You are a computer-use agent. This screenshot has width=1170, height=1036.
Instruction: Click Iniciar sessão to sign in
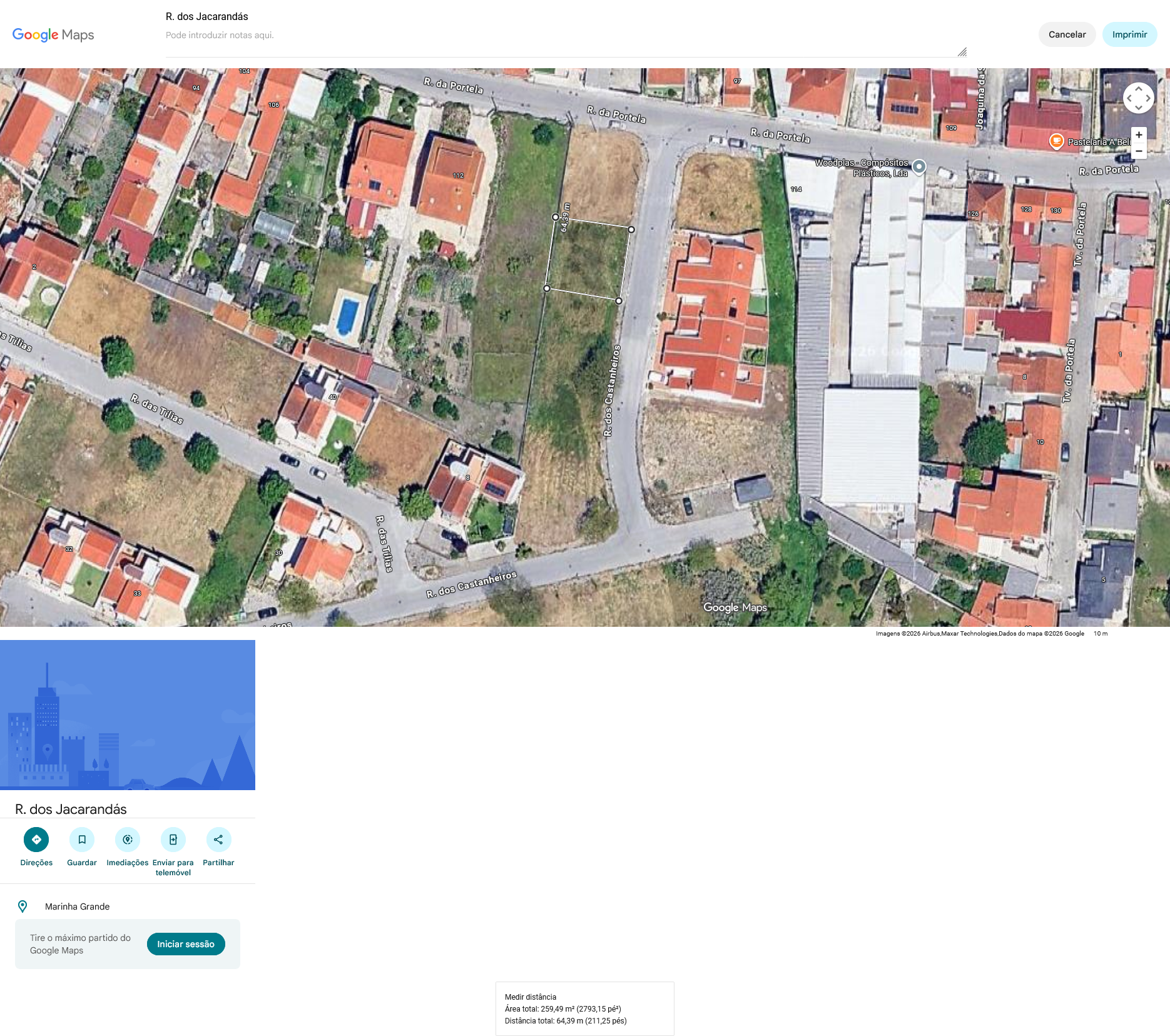[x=186, y=944]
